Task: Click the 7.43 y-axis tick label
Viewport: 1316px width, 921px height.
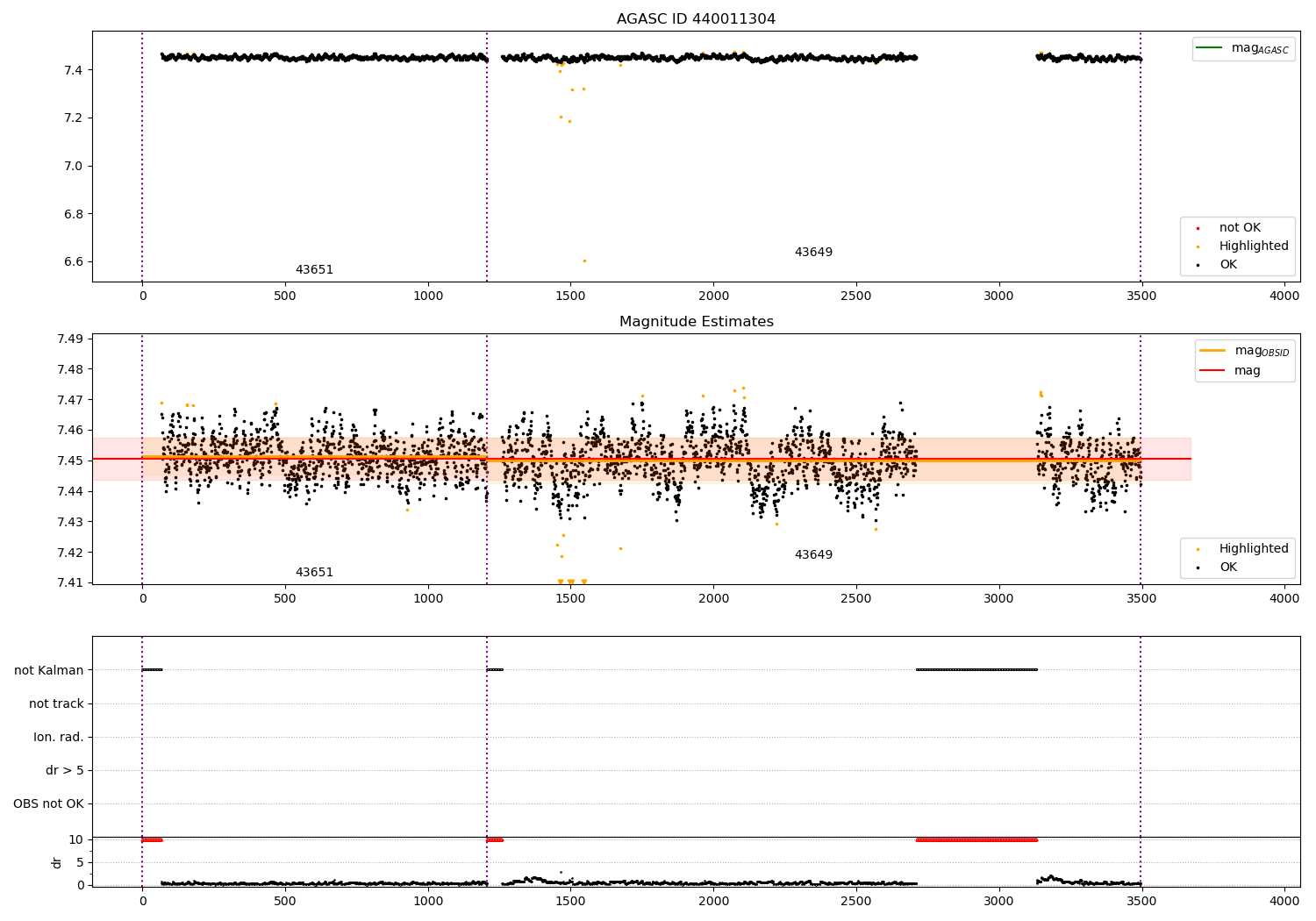Action: 71,522
